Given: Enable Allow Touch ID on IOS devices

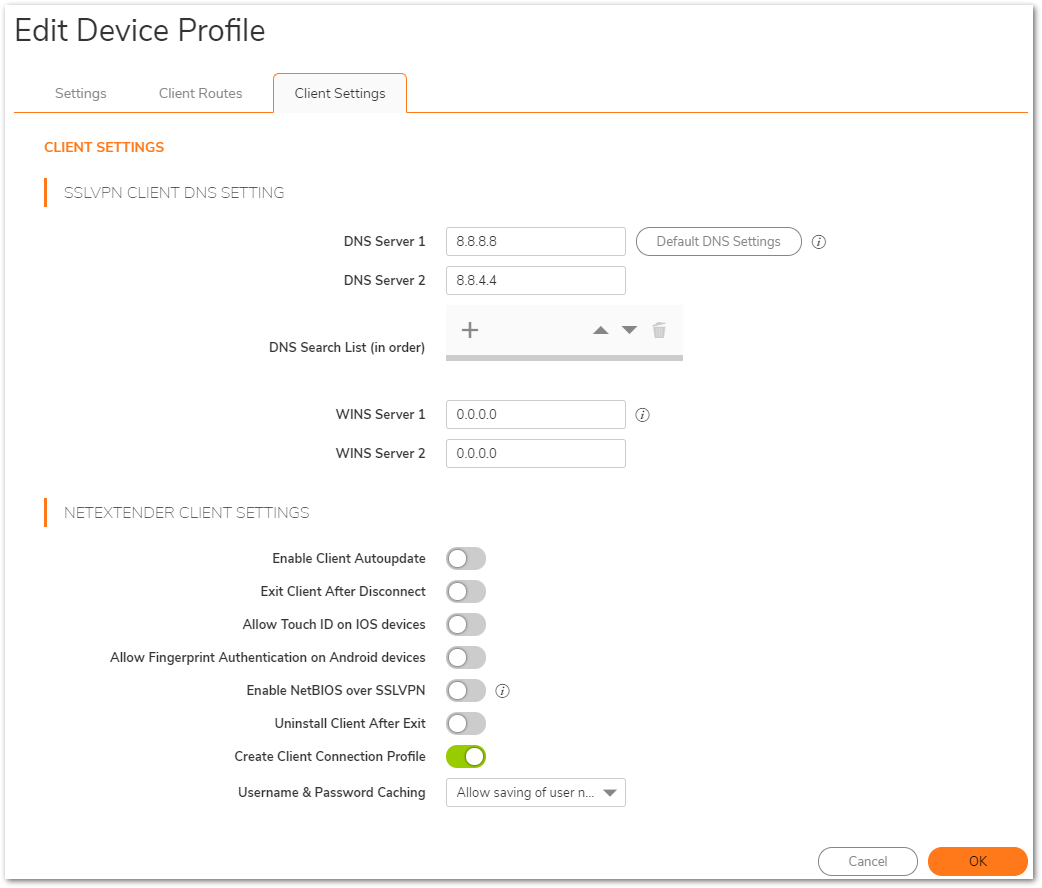Looking at the screenshot, I should [x=466, y=625].
